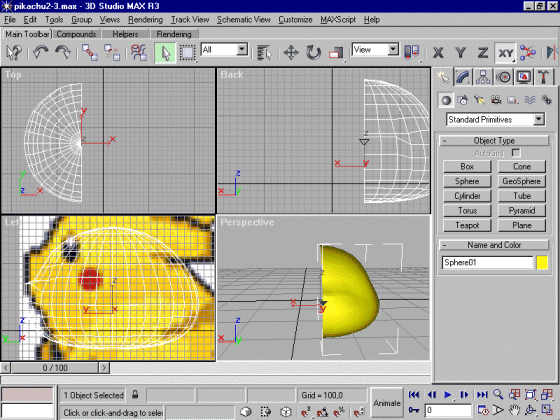Open the Hierarchy command panel tab
The height and width of the screenshot is (420, 560).
tap(483, 77)
